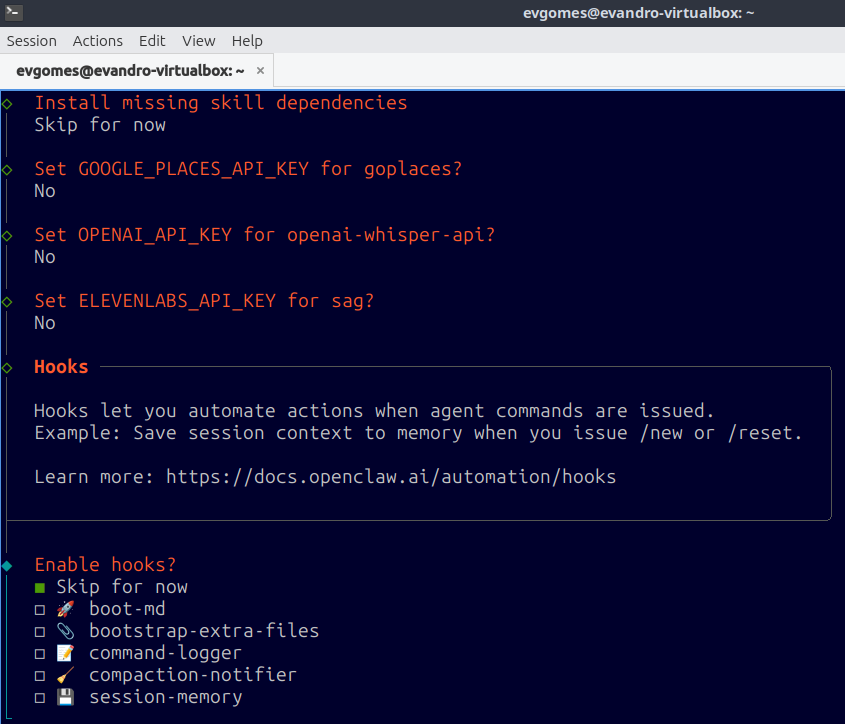Open the Actions menu
845x724 pixels.
point(98,41)
